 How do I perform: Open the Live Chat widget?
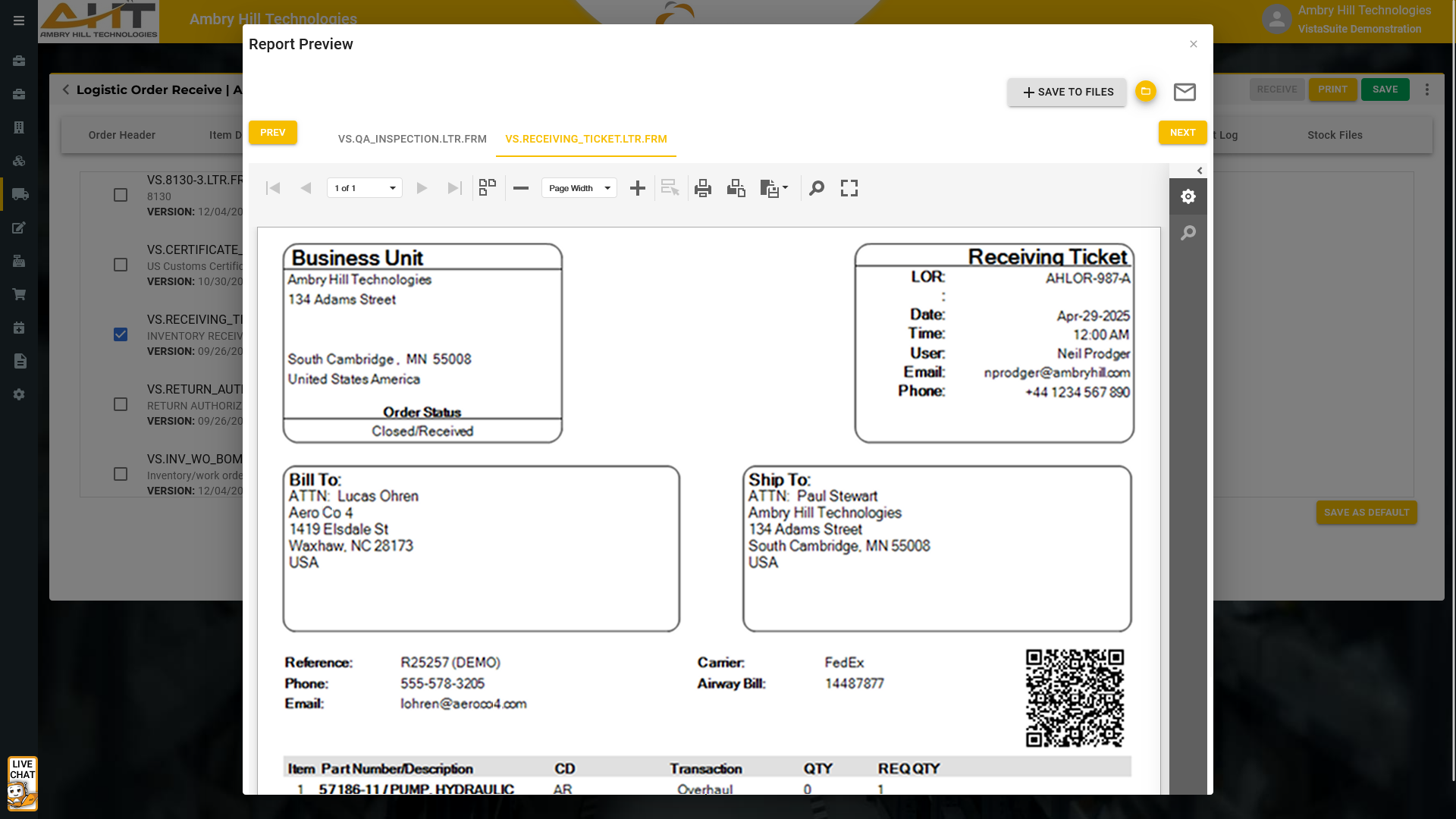coord(22,783)
